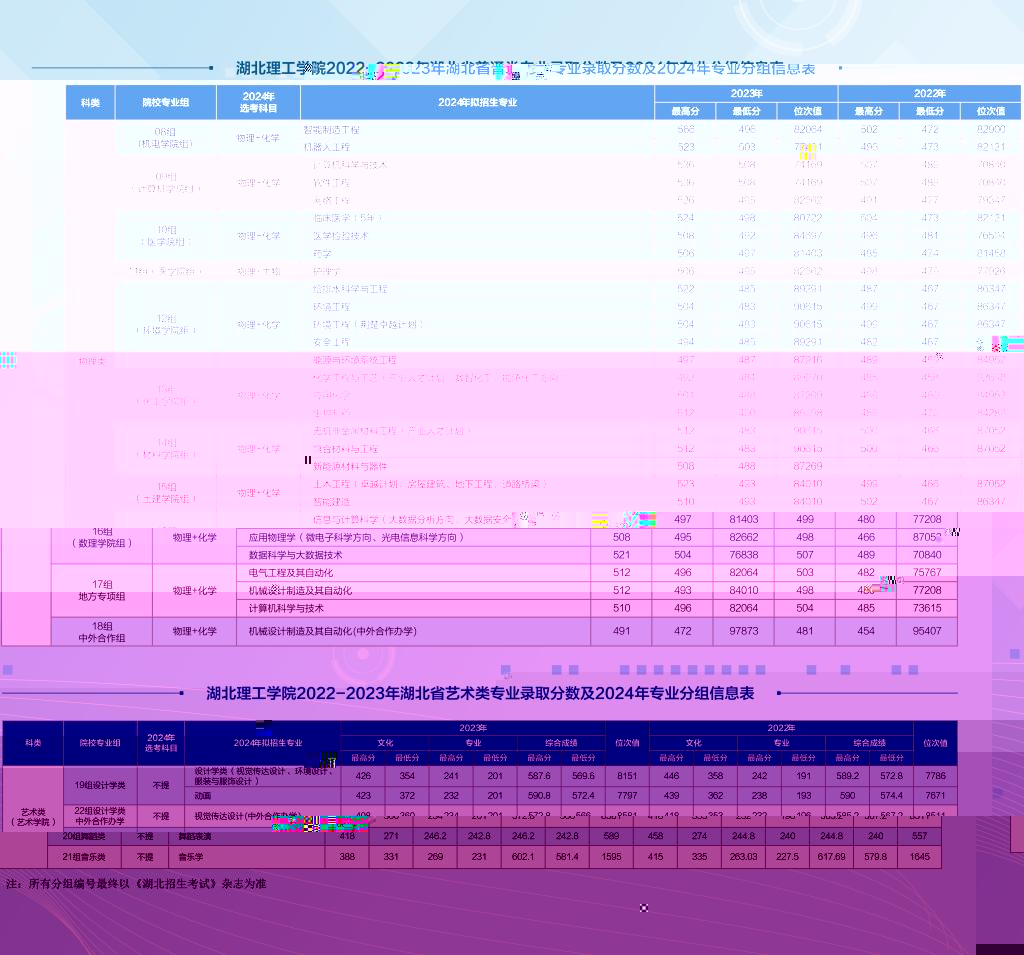Click the 21组音乐类 group cell
The width and height of the screenshot is (1024, 955).
pyautogui.click(x=84, y=857)
